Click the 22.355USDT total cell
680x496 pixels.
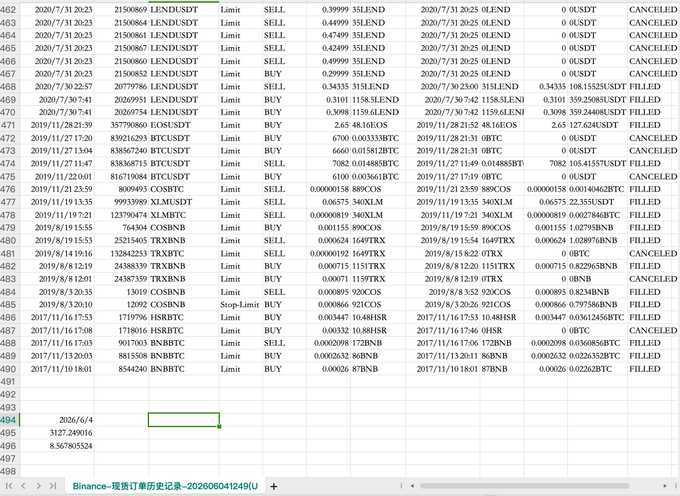pyautogui.click(x=597, y=202)
